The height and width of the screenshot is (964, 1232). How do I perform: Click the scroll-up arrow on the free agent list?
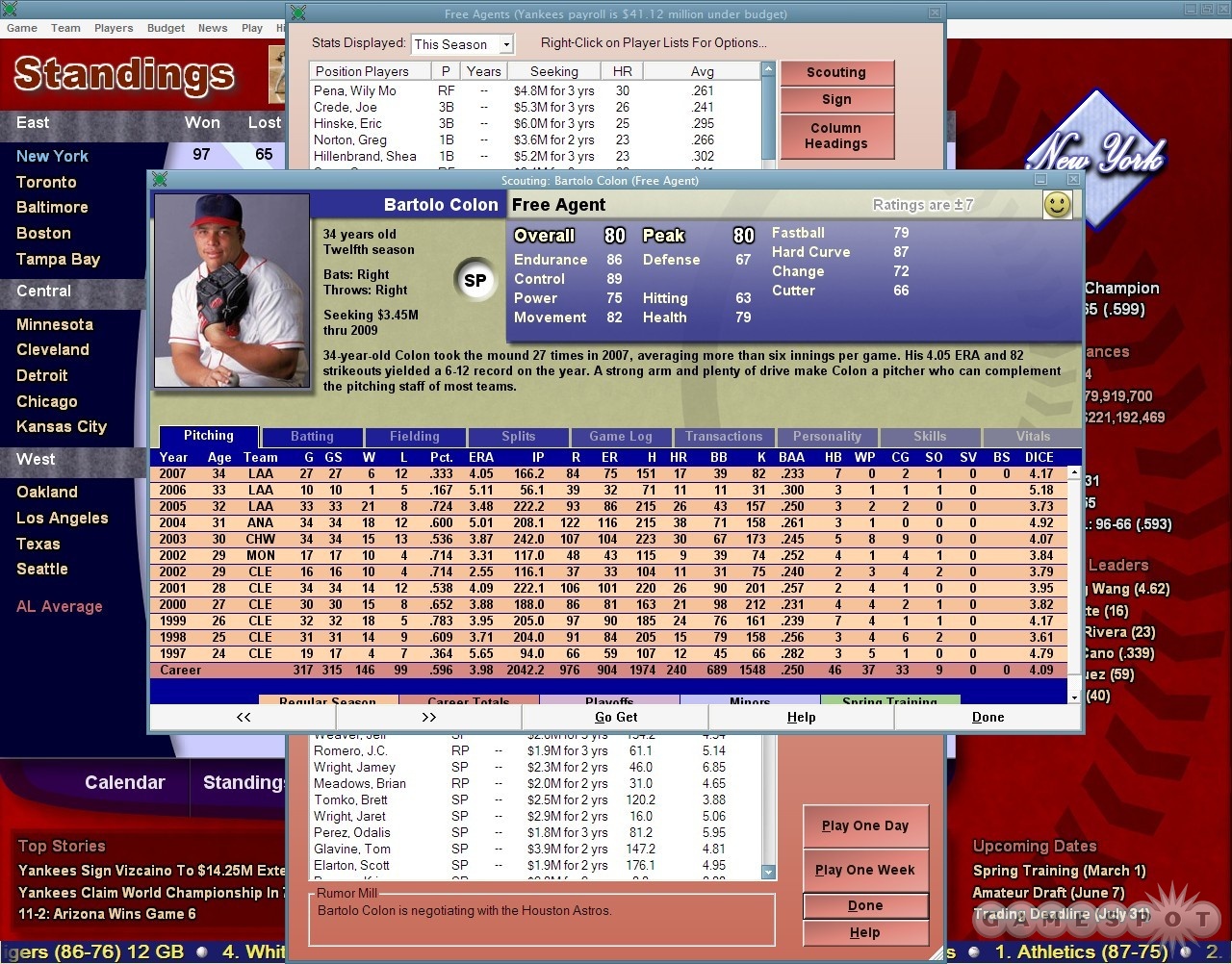click(x=767, y=67)
